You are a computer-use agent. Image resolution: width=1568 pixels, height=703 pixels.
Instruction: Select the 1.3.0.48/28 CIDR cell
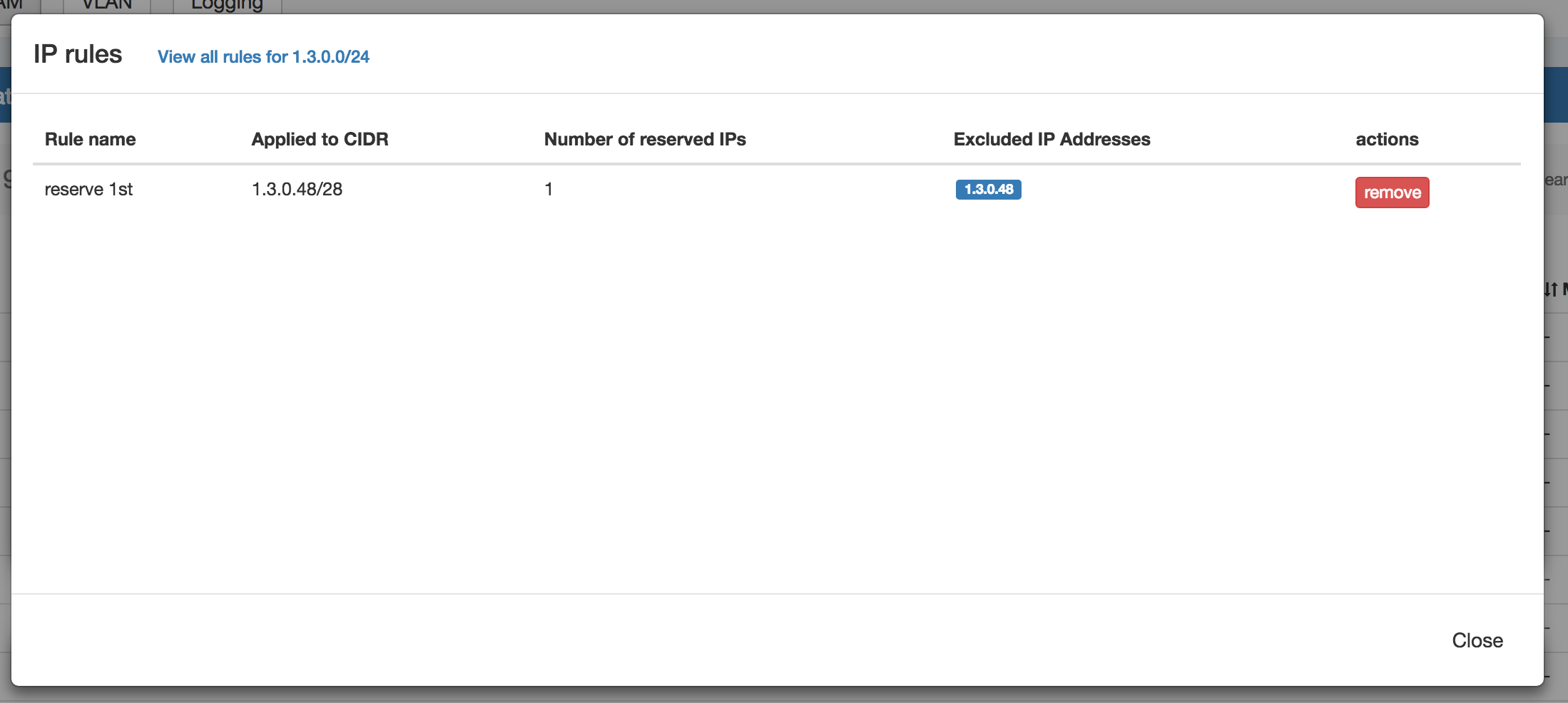click(x=297, y=189)
